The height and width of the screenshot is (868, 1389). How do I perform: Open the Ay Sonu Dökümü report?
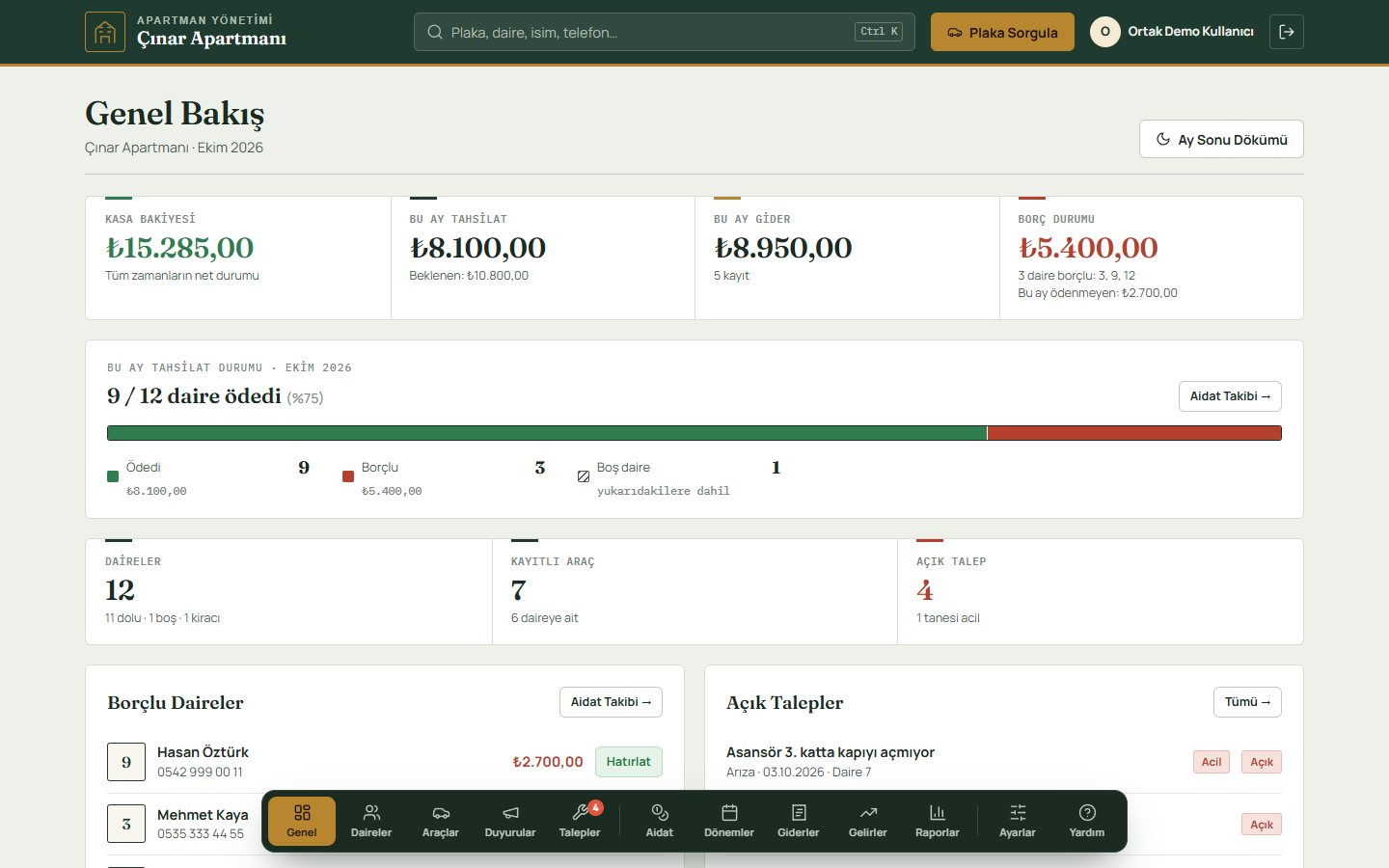1221,139
